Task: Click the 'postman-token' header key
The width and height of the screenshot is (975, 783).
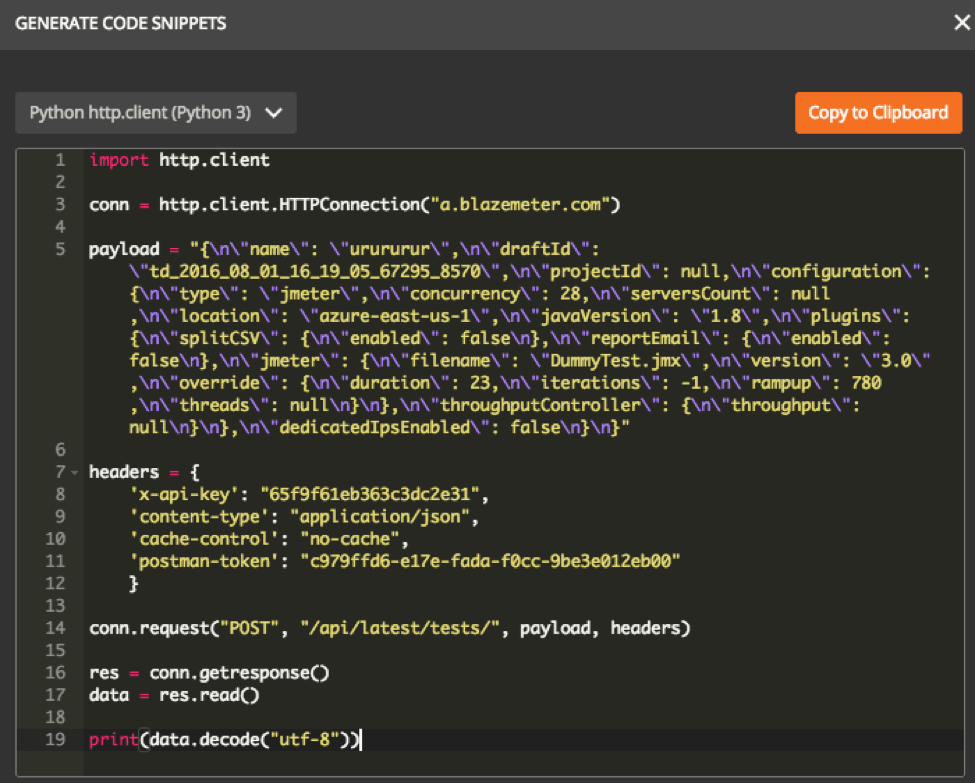Action: click(204, 561)
